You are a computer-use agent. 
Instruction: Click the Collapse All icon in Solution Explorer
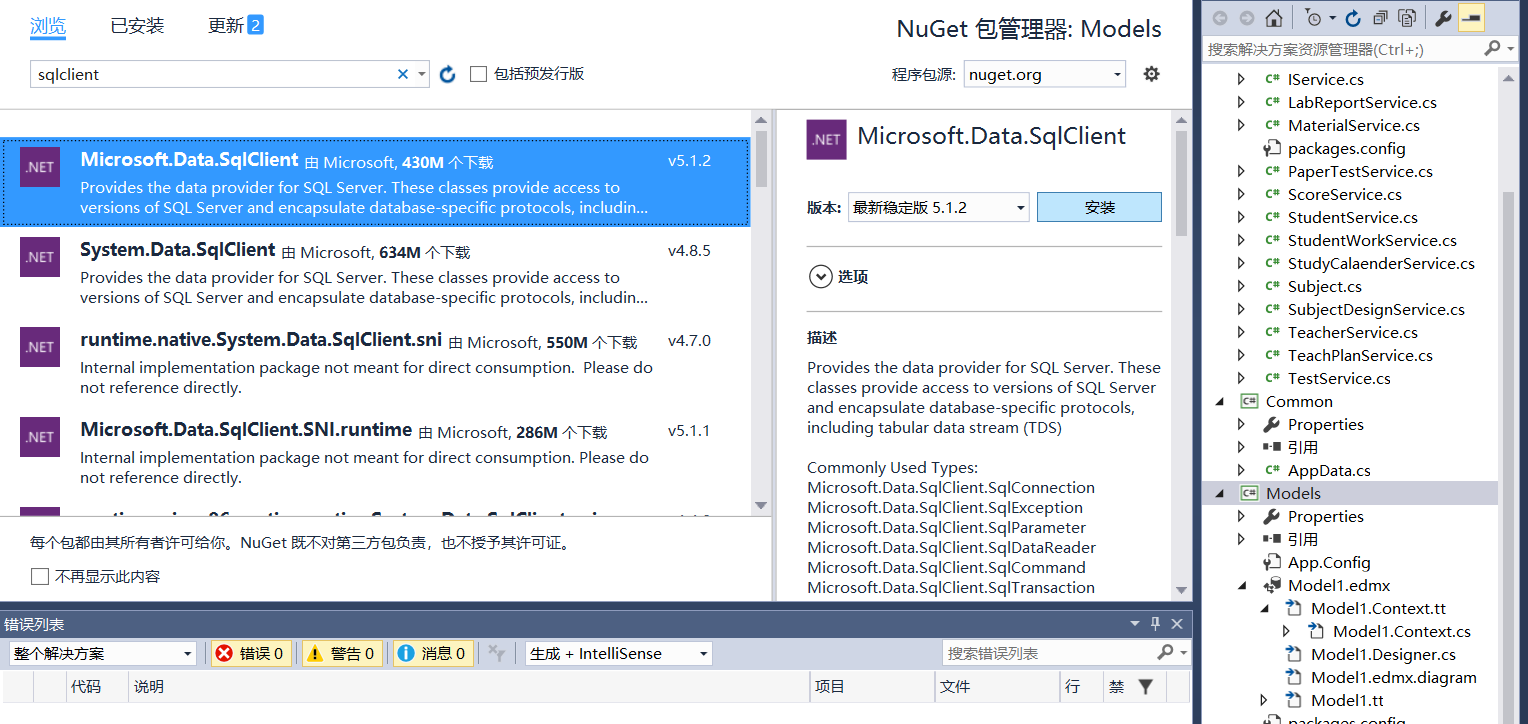(x=1380, y=18)
